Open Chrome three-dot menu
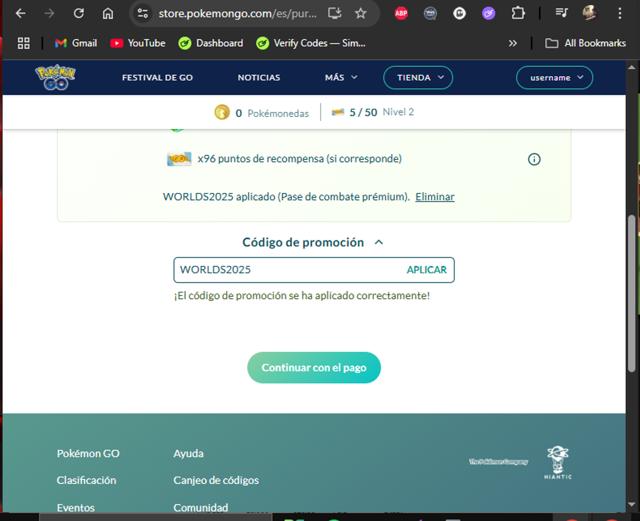640x521 pixels. 620,13
